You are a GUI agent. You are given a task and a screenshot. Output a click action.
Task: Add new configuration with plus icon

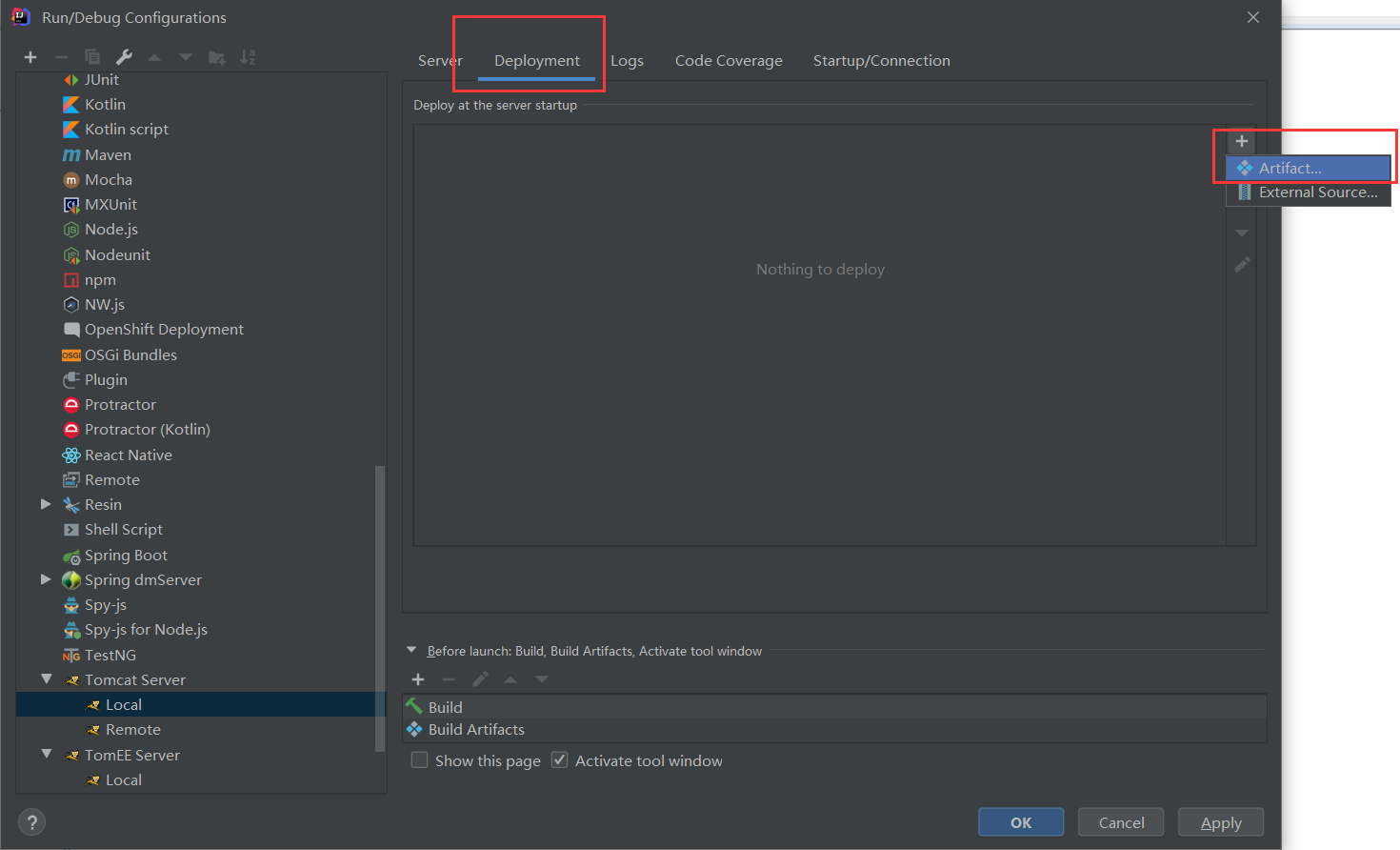click(30, 57)
